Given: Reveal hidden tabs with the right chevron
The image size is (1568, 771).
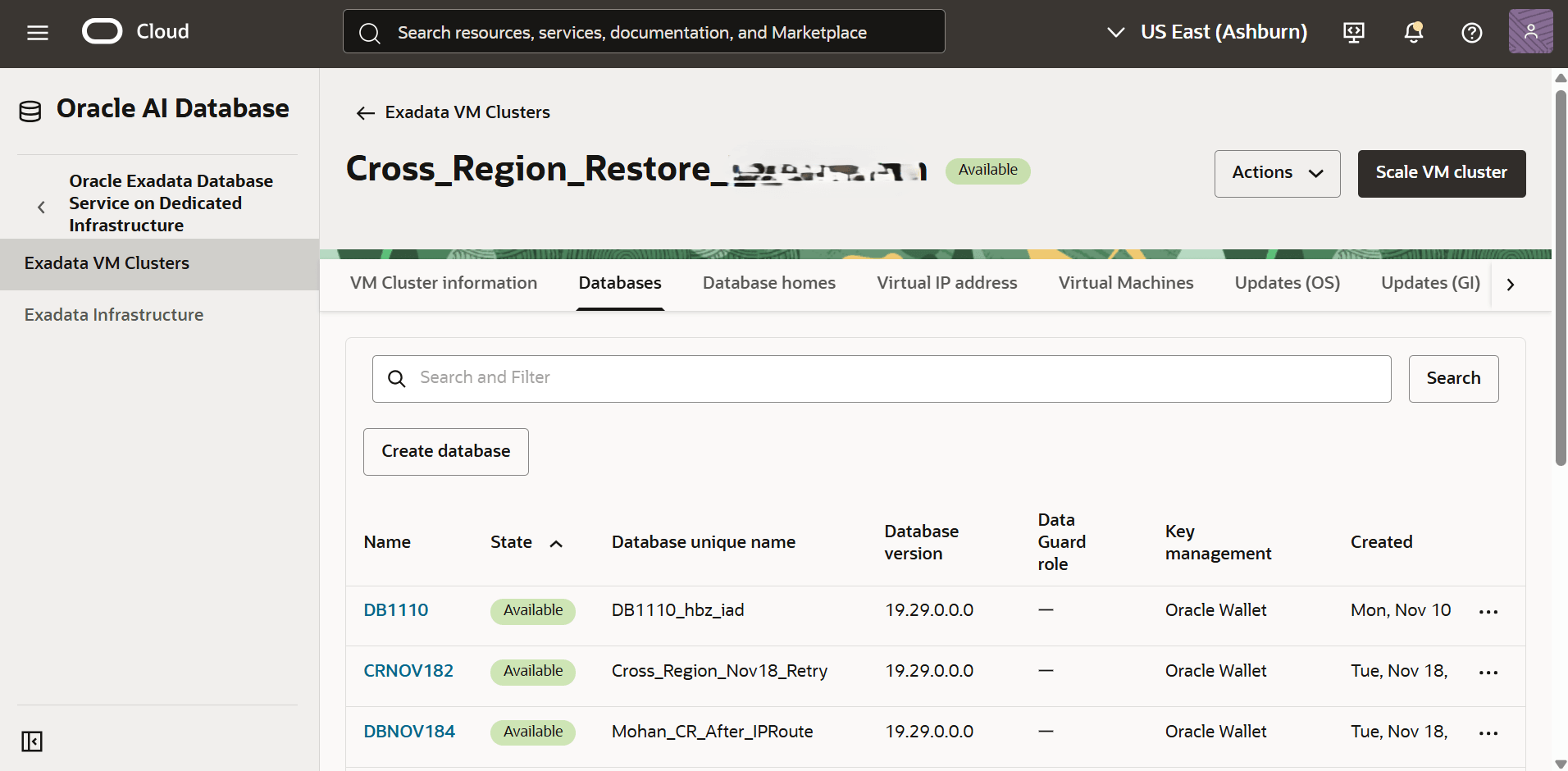Looking at the screenshot, I should pos(1510,283).
